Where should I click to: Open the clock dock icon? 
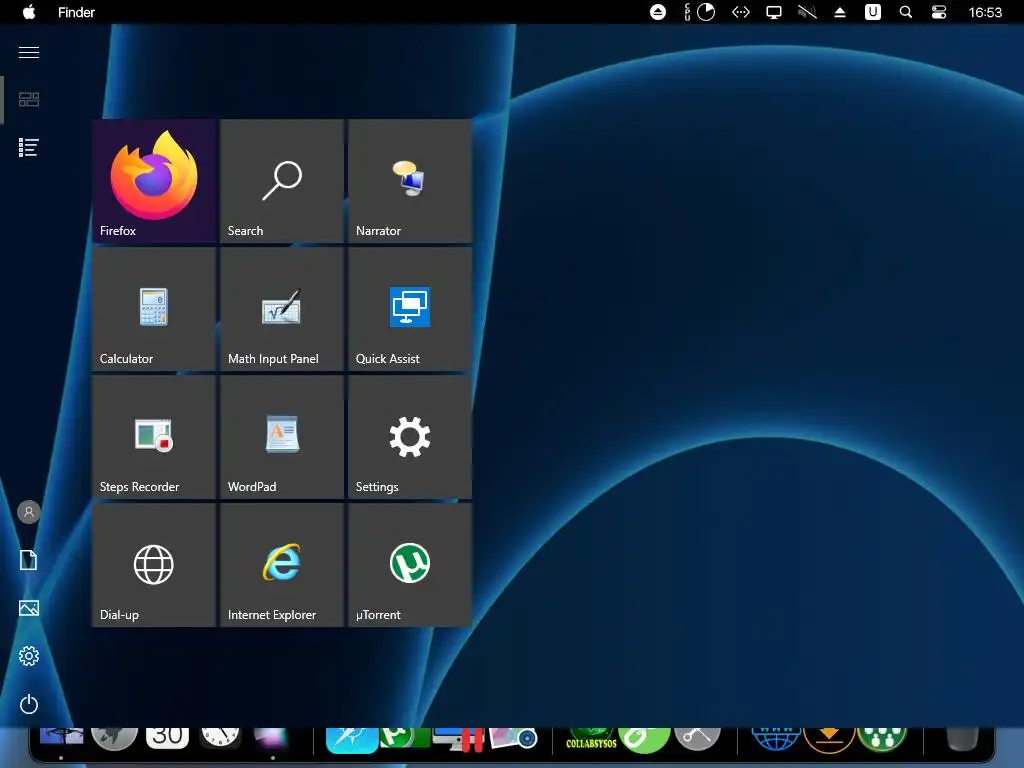point(220,738)
